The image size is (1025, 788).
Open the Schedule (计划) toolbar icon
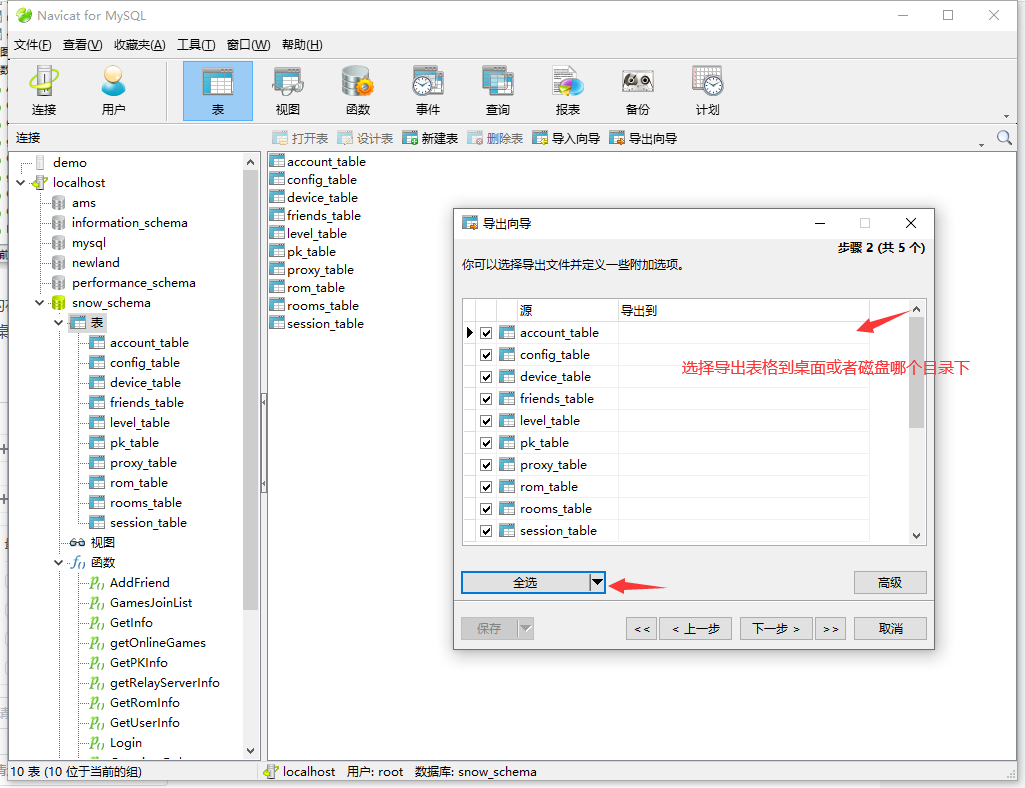(x=707, y=91)
